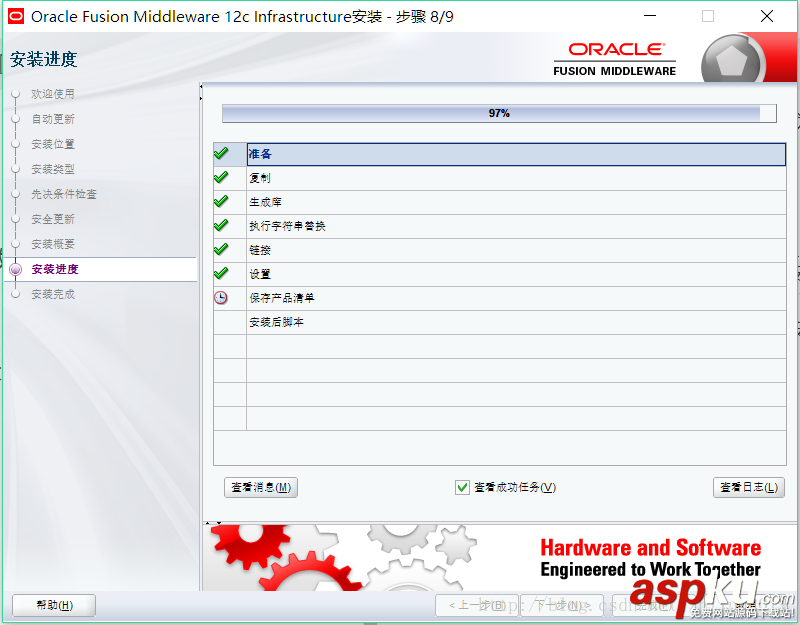Click the Hardware and Software banner image
This screenshot has width=800, height=625.
(500, 558)
